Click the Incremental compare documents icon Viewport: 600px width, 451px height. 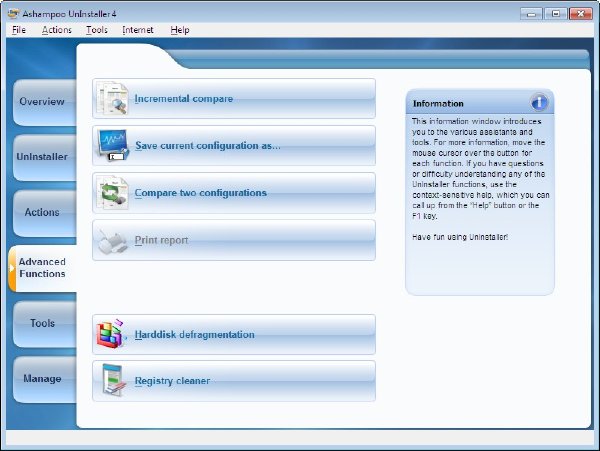tap(112, 98)
